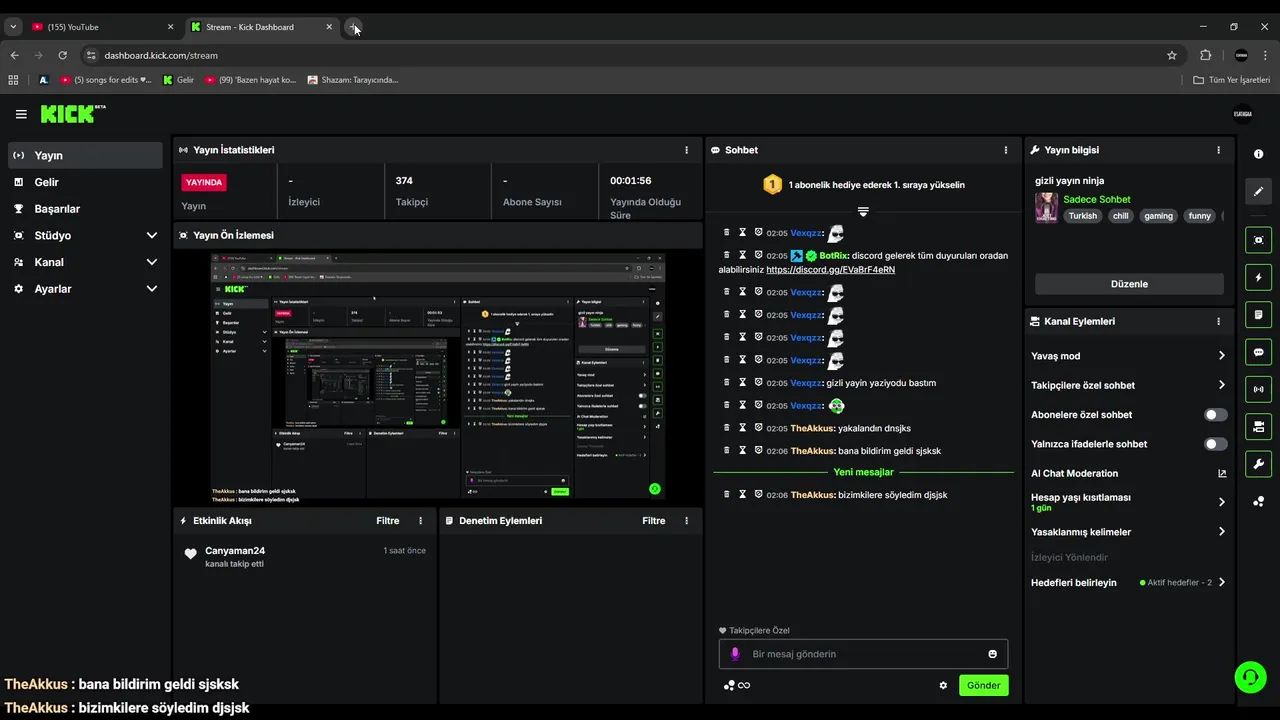Open the 'songs for edits' bookmark
This screenshot has width=1280, height=720.
(106, 80)
